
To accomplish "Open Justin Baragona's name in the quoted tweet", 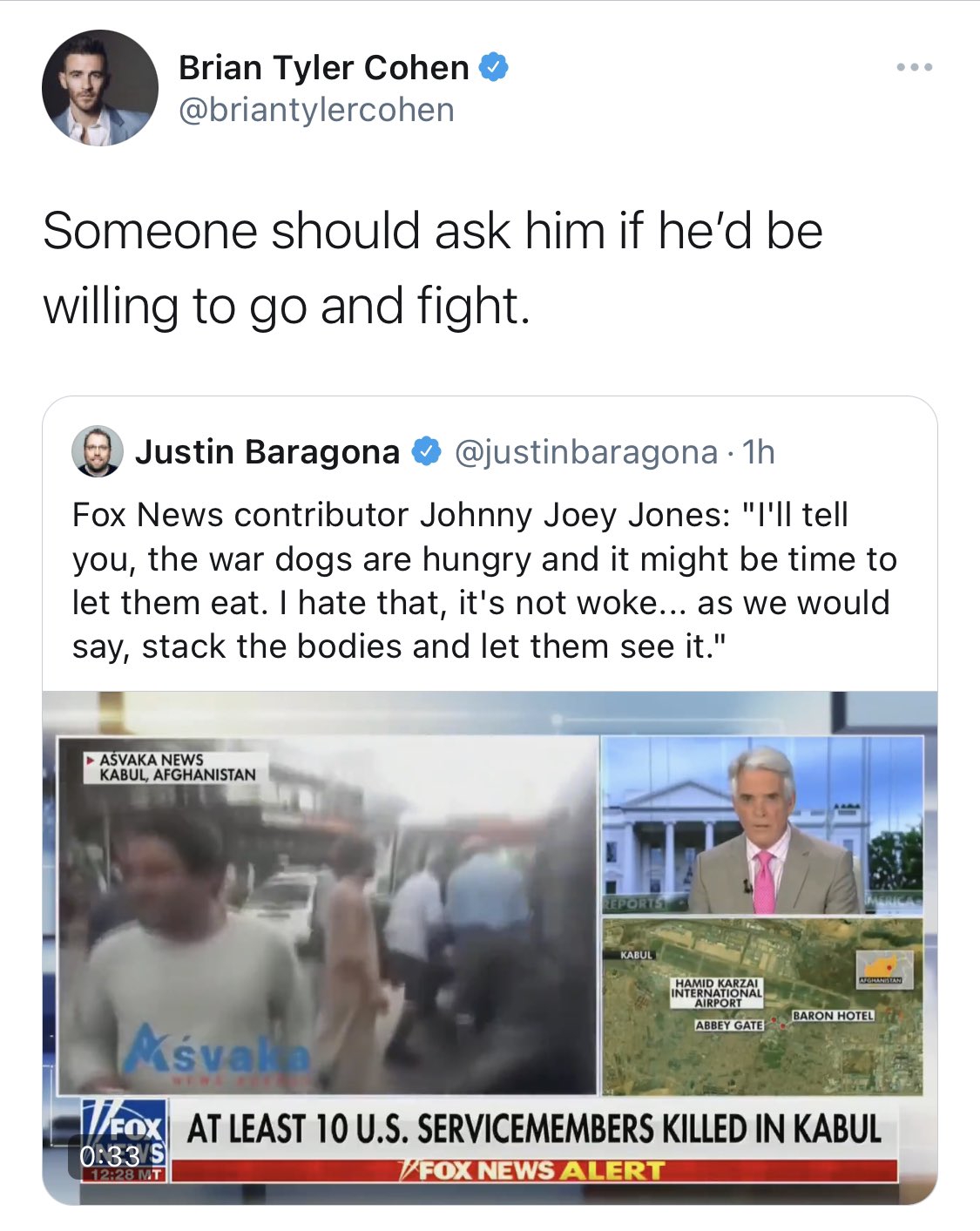I will [x=267, y=451].
